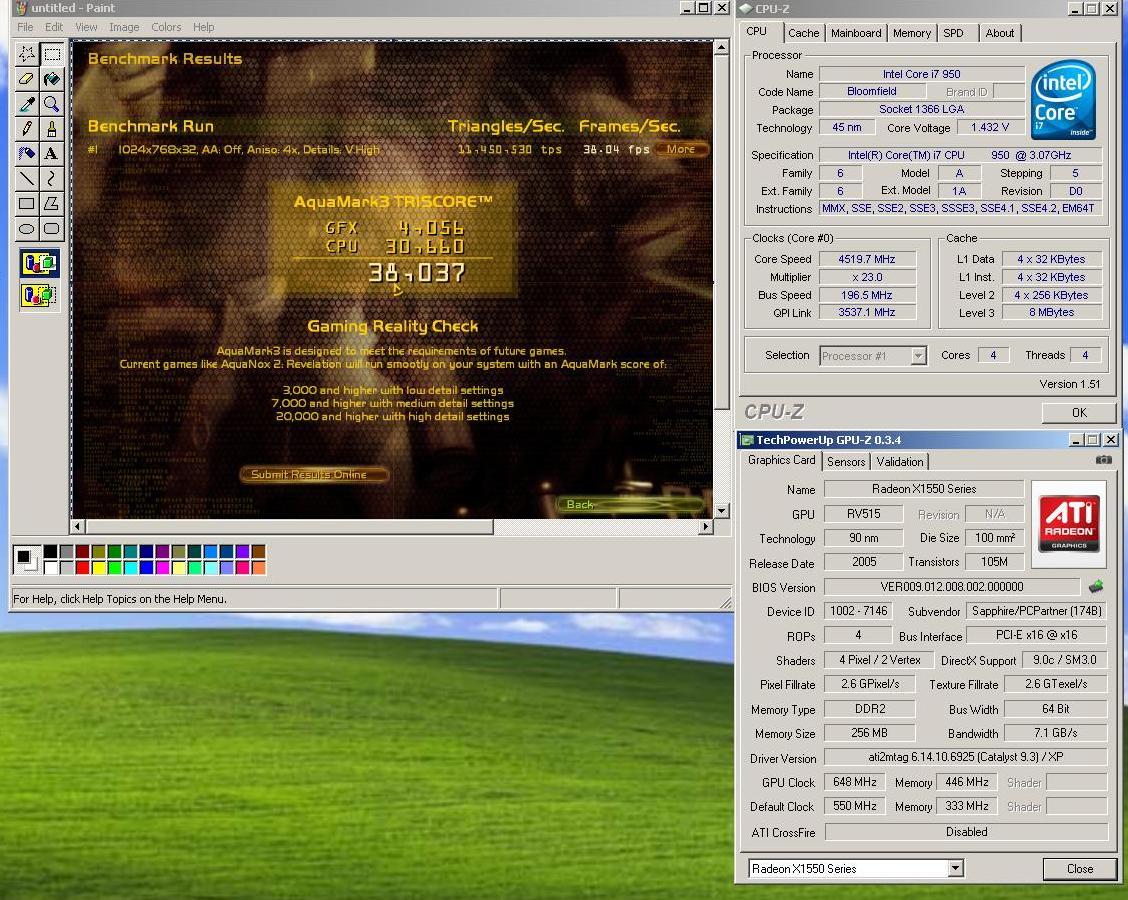Click the ATI CrossFire 'Disabled' field

pyautogui.click(x=966, y=832)
